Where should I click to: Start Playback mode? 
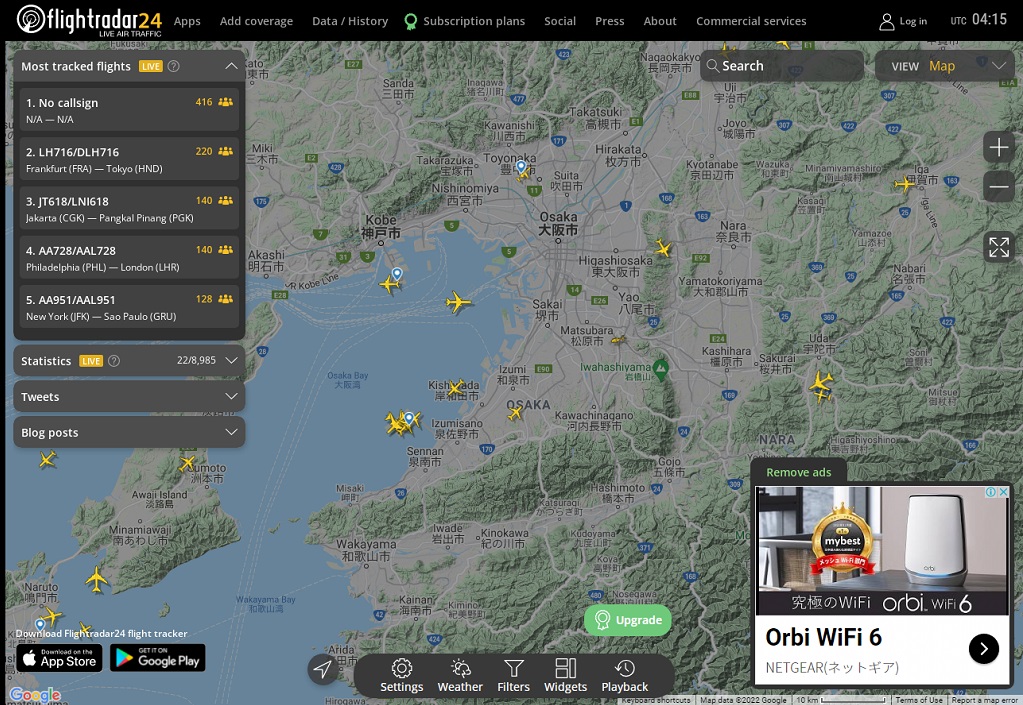coord(625,675)
